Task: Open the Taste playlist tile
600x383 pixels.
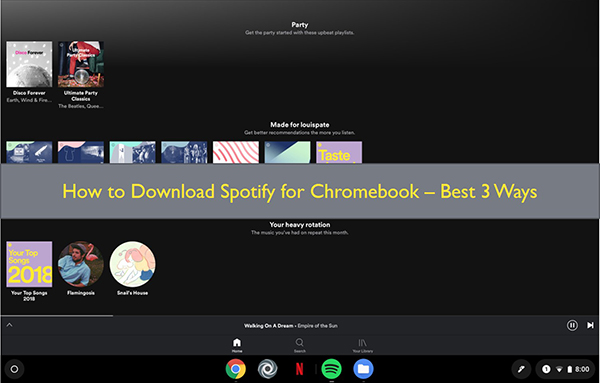Action: pos(339,152)
